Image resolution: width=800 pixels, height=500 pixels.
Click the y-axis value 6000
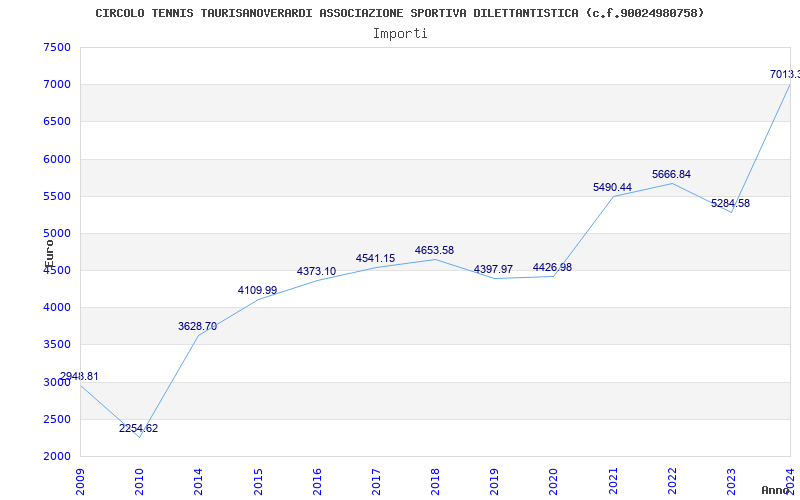pyautogui.click(x=57, y=159)
